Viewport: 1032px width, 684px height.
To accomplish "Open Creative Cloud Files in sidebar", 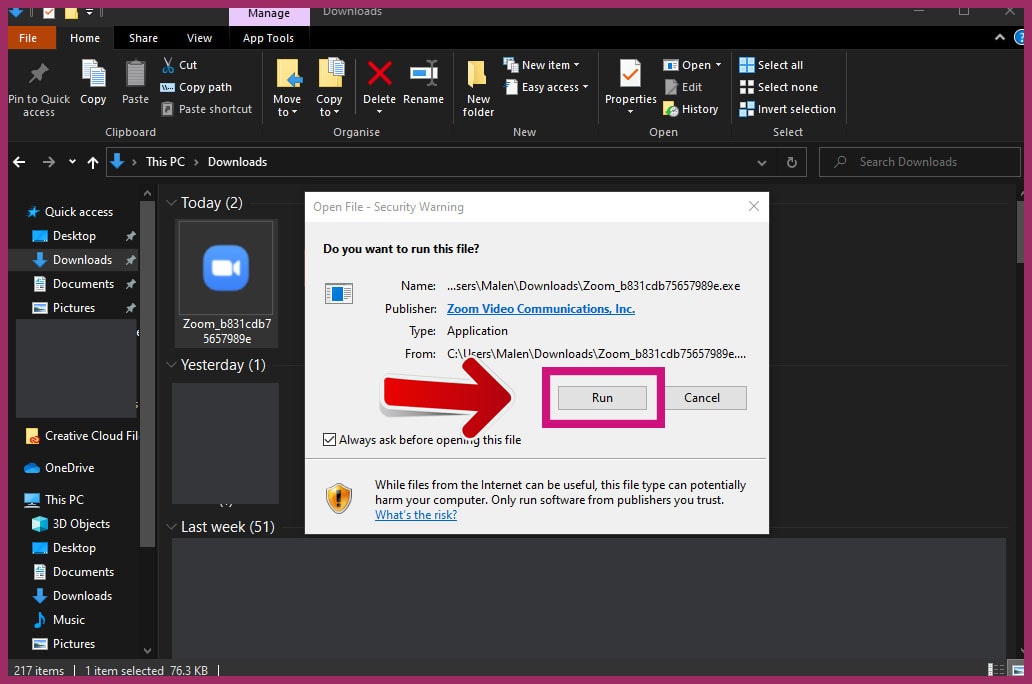I will coord(81,436).
